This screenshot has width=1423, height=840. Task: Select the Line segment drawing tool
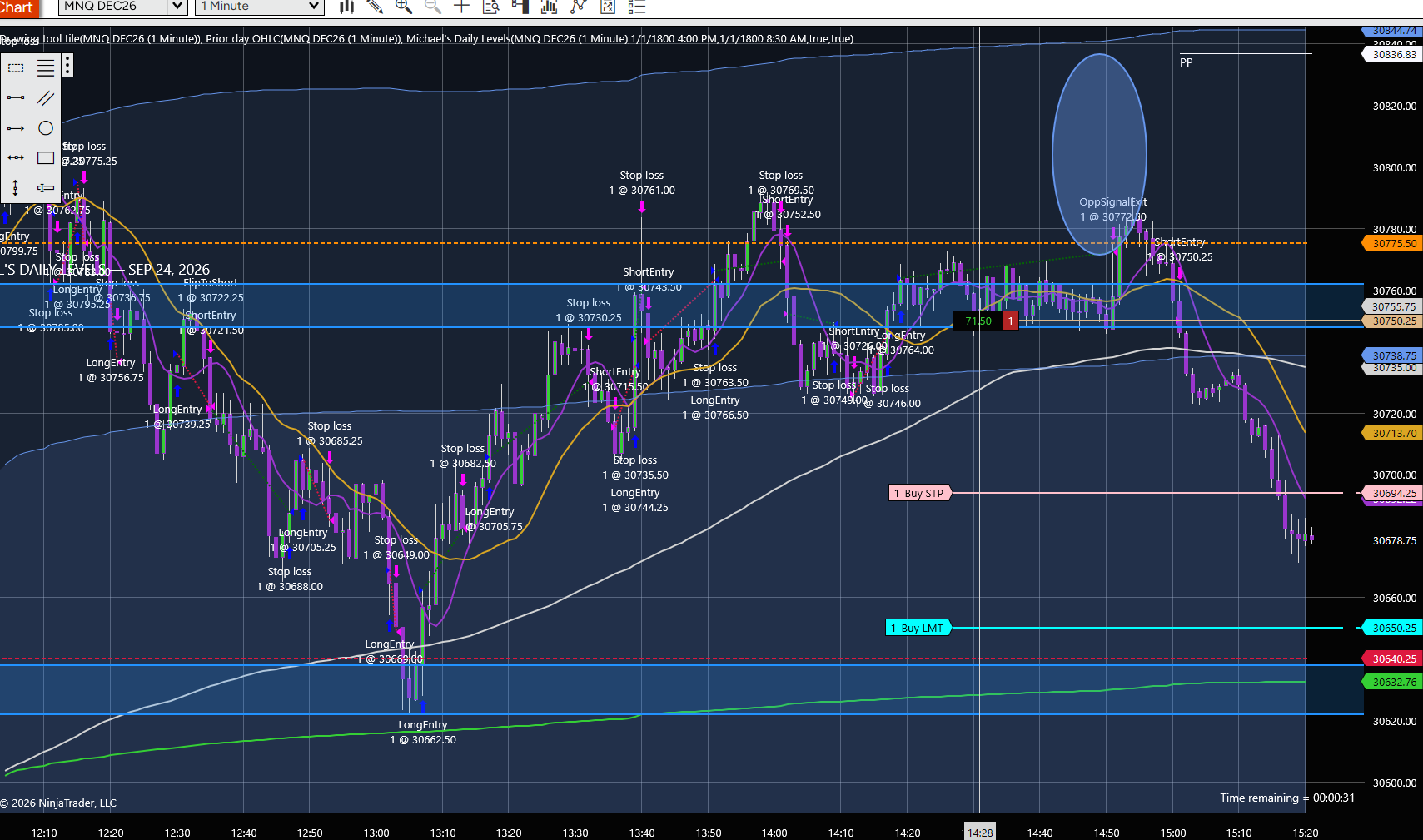coord(16,97)
